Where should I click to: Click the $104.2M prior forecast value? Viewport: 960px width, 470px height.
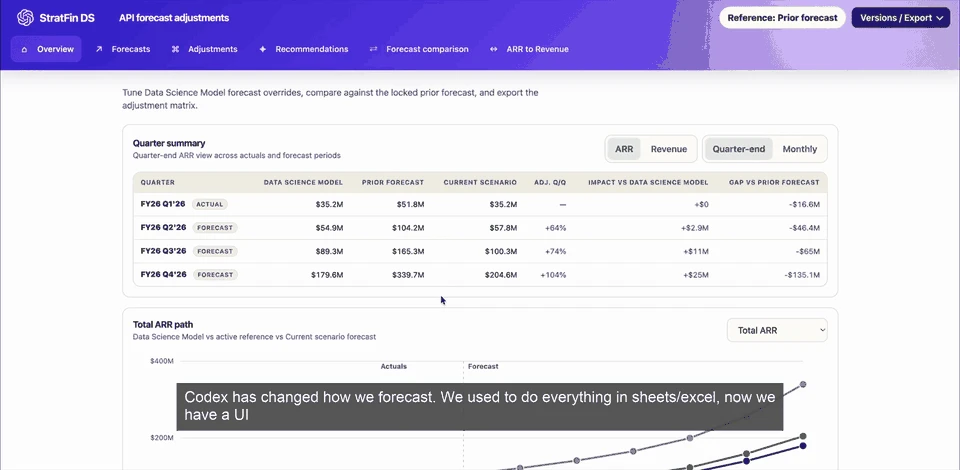coord(408,228)
